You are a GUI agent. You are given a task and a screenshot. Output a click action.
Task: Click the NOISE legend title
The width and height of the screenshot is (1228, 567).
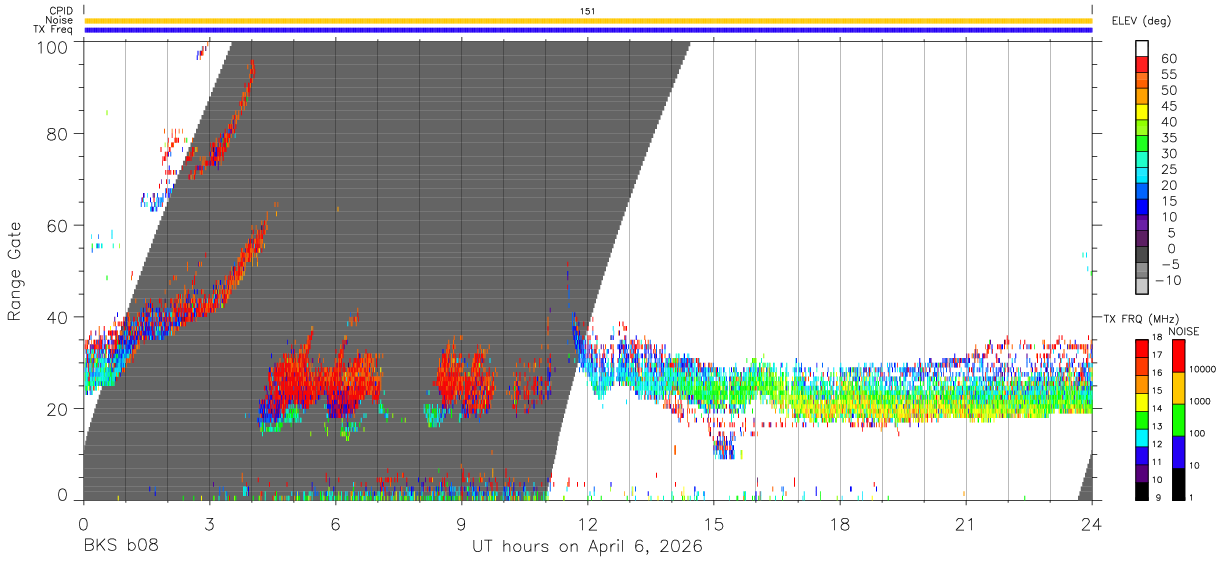(x=1183, y=331)
